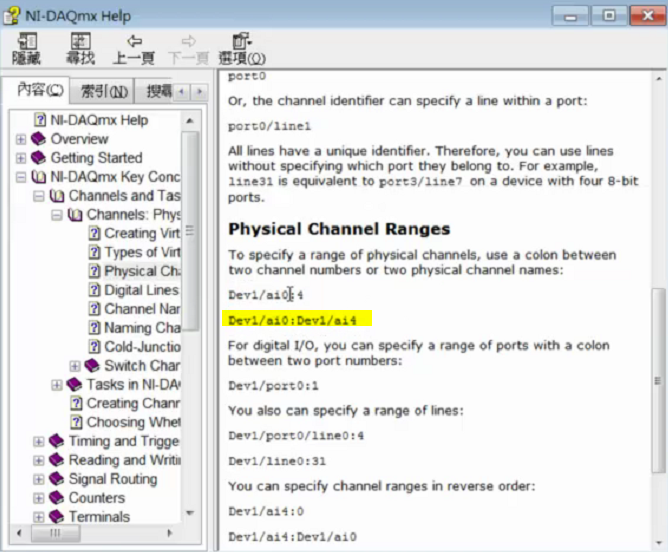This screenshot has width=668, height=552.
Task: Click the Dev1/ai4:Dev1/ai0 example text
Action: [292, 536]
